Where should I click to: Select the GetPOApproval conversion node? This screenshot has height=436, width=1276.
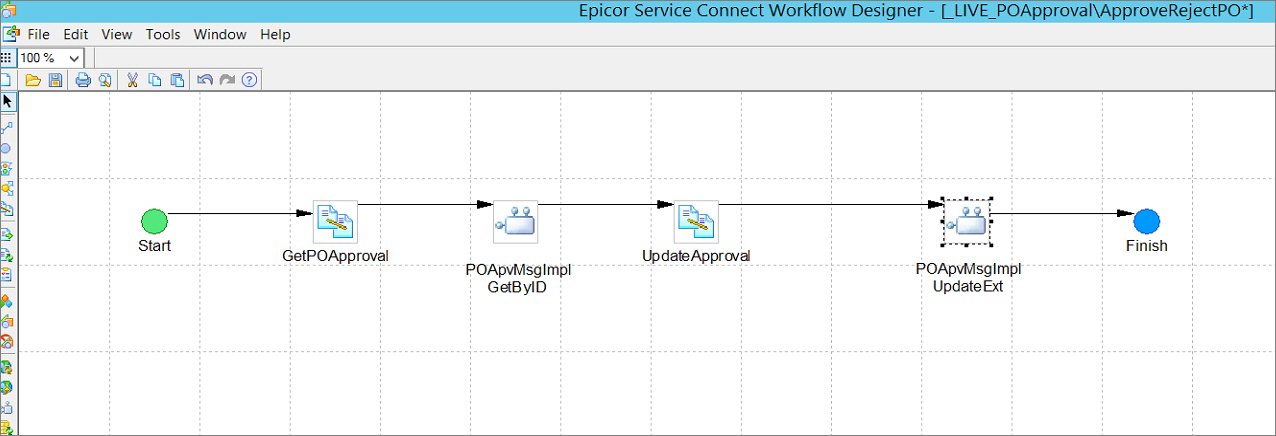[x=335, y=222]
